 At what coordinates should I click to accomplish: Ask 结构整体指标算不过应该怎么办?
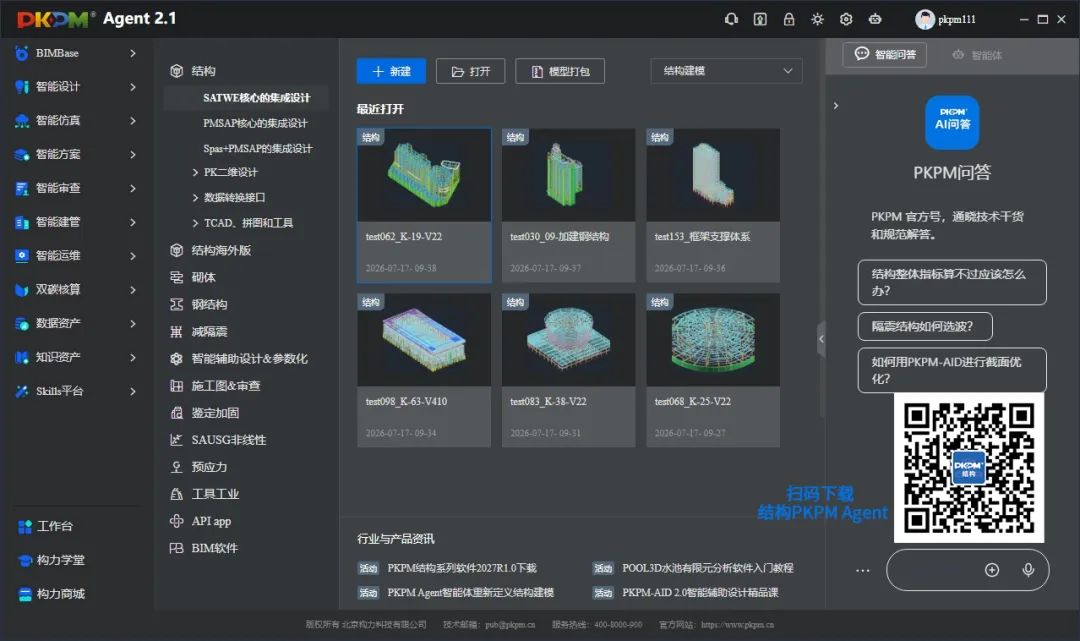[x=952, y=282]
